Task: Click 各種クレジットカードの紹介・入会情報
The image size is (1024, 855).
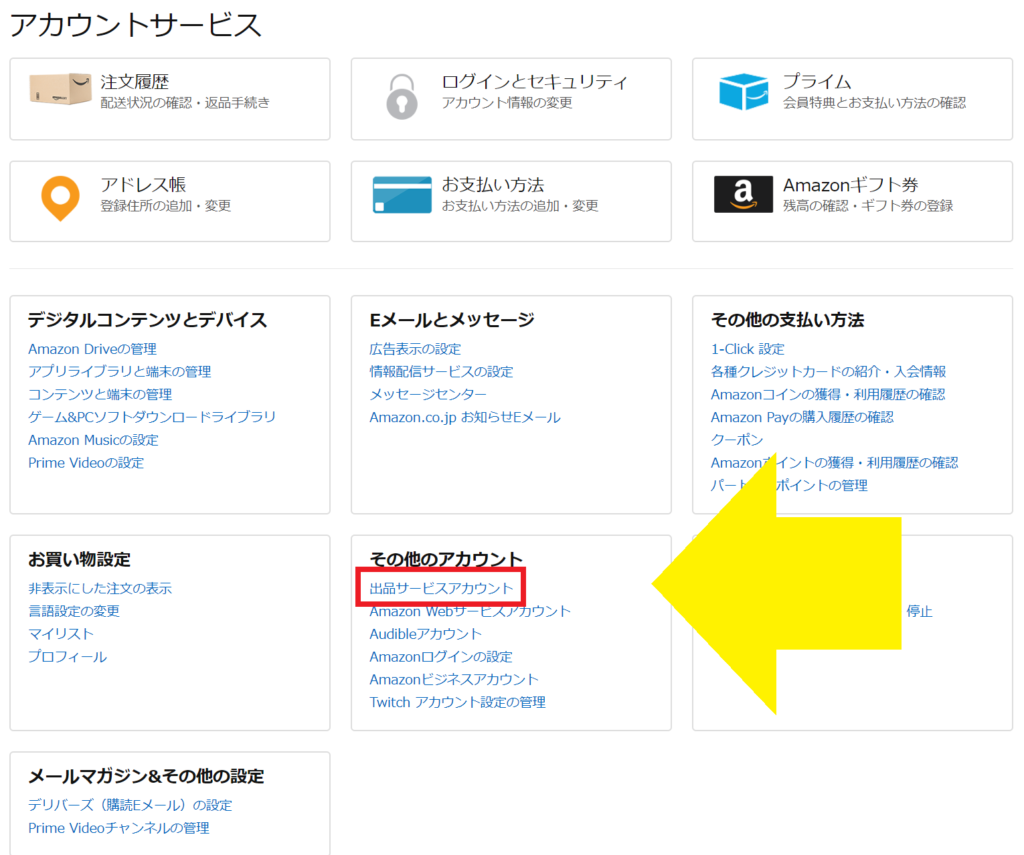Action: pos(829,372)
